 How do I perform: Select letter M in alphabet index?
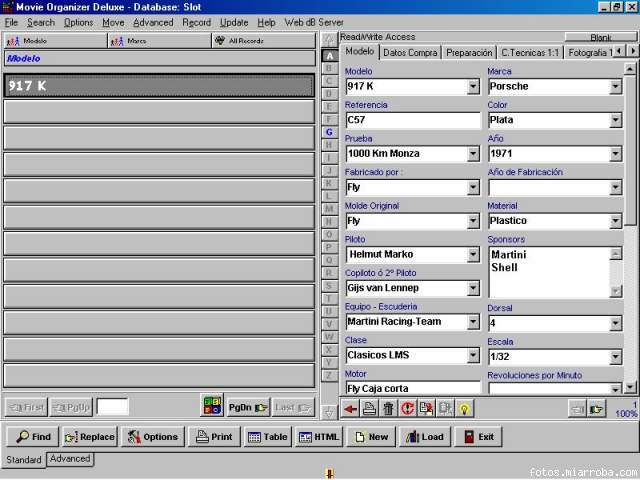click(329, 209)
